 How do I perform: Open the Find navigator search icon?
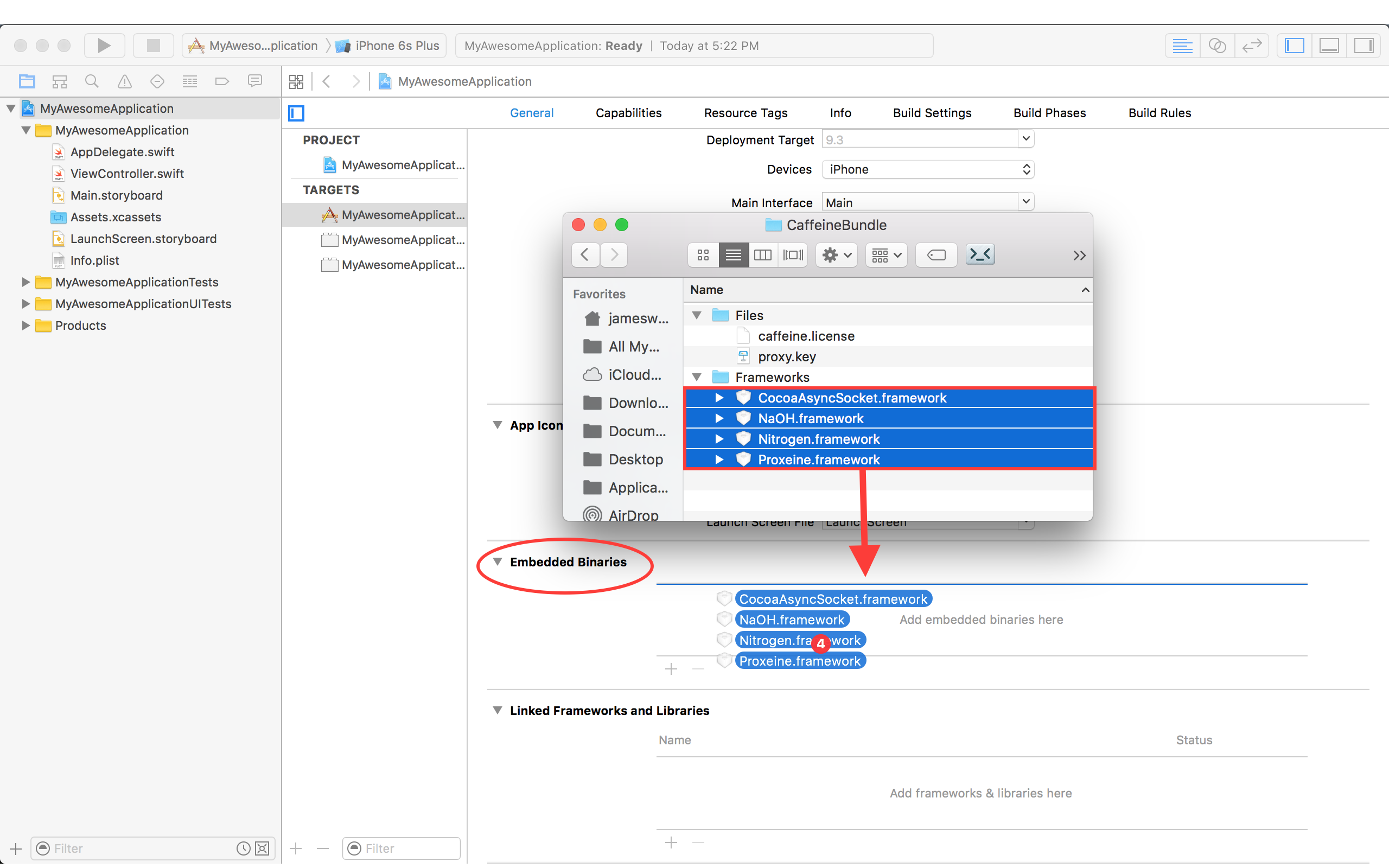(92, 81)
